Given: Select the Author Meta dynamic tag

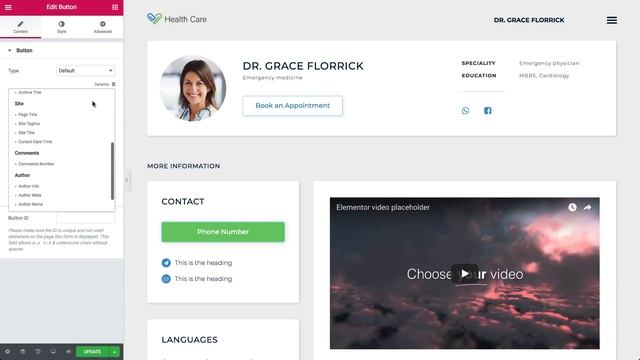Looking at the screenshot, I should tap(30, 195).
